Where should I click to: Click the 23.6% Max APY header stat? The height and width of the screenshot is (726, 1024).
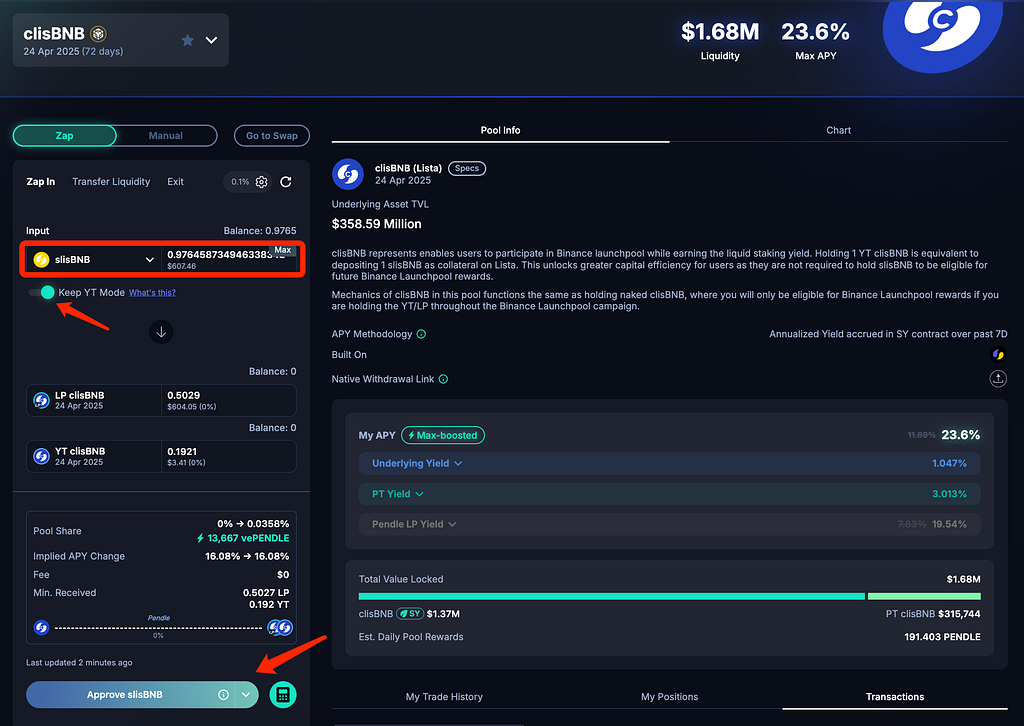816,40
